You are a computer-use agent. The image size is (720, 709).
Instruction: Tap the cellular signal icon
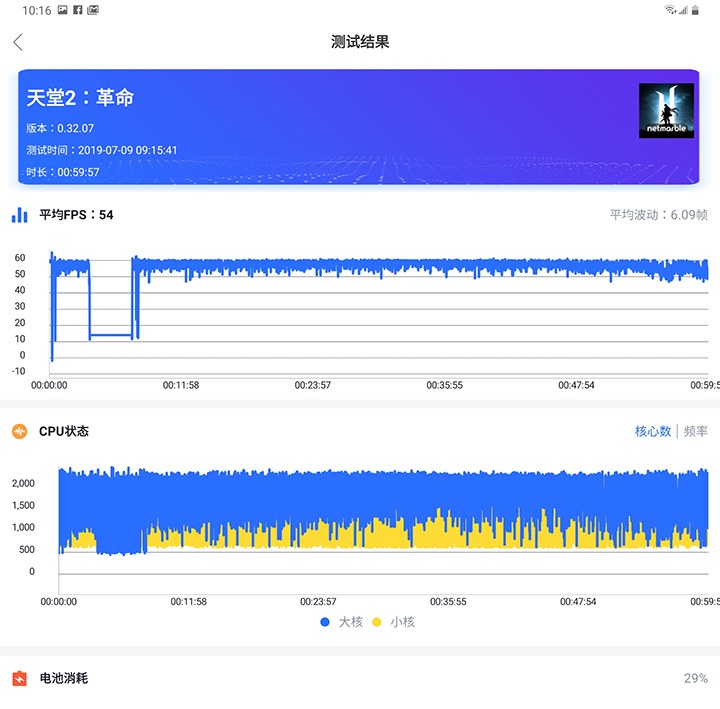click(x=683, y=10)
